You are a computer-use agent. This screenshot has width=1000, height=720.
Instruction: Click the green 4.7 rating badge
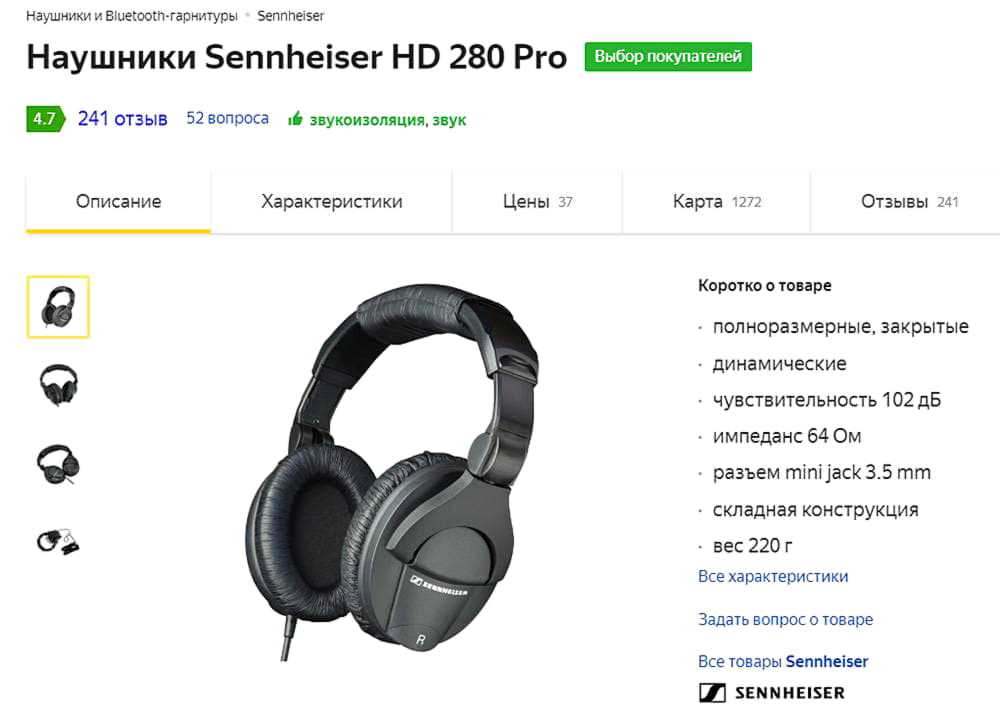pyautogui.click(x=45, y=119)
